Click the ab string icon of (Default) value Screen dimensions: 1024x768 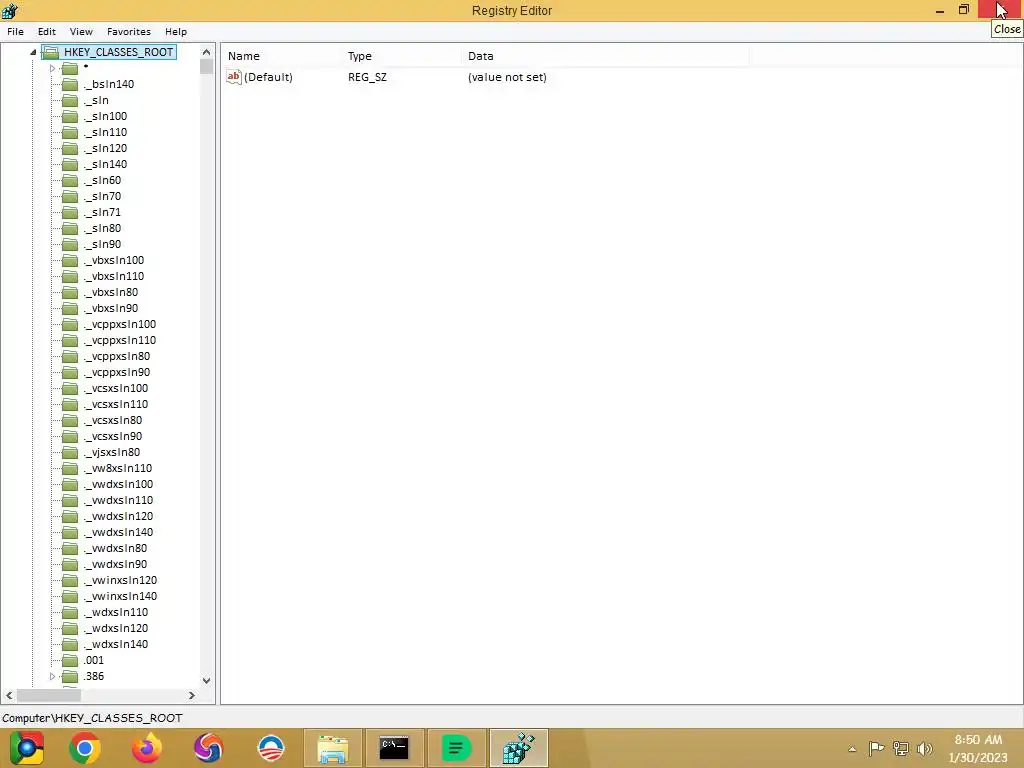point(234,77)
